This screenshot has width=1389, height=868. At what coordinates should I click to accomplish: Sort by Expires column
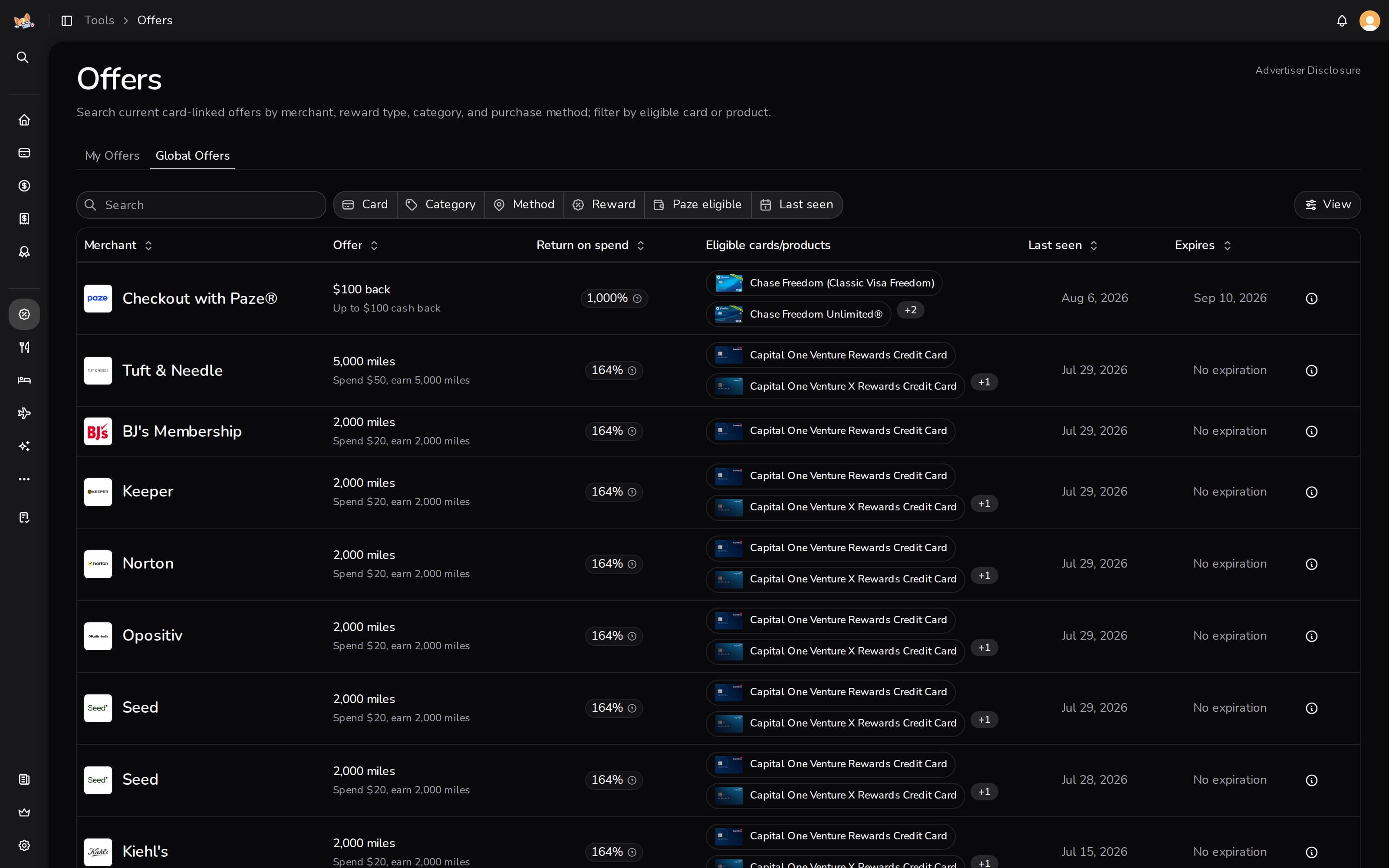point(1203,246)
